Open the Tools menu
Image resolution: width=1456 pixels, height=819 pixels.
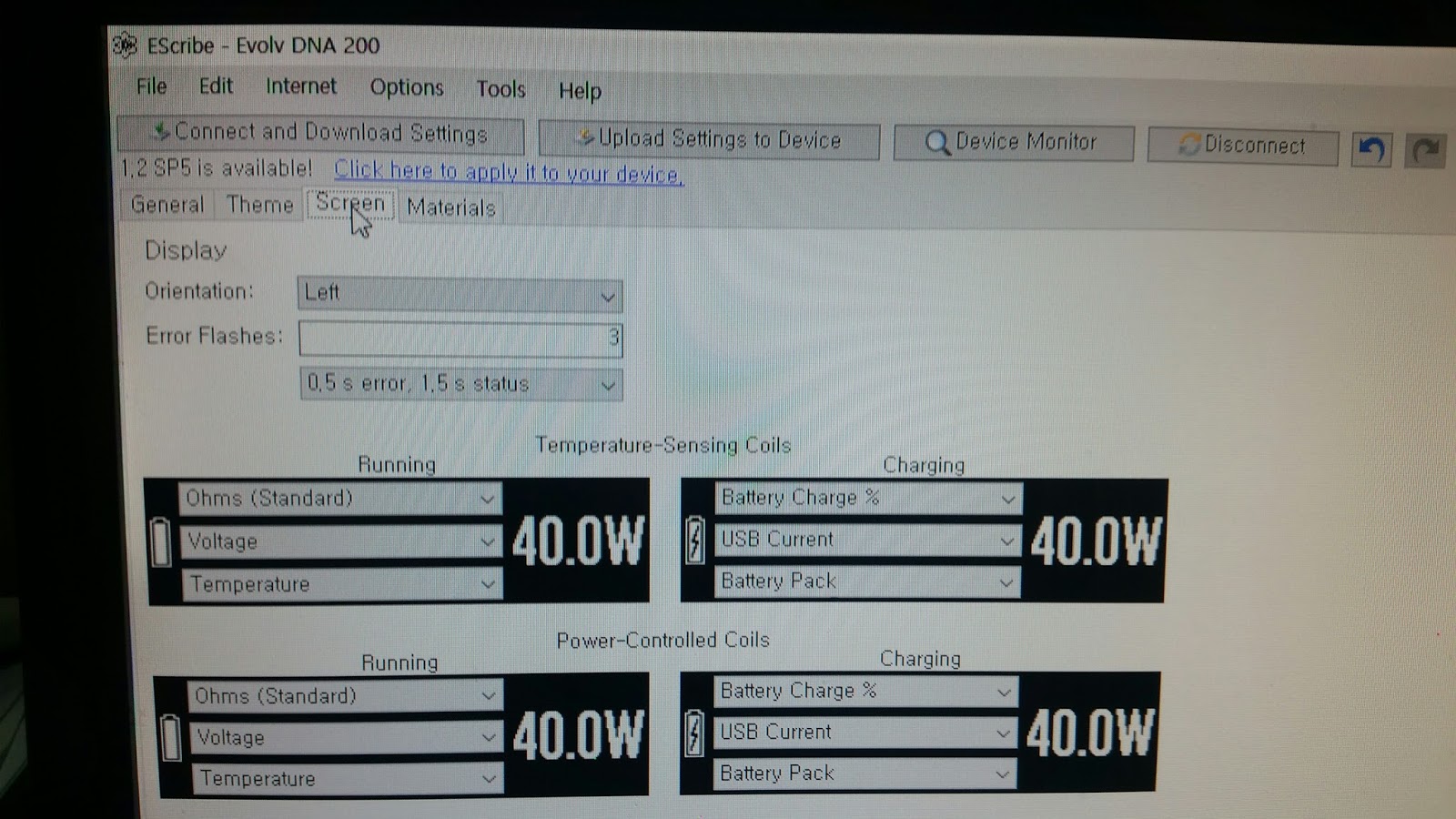[x=500, y=89]
